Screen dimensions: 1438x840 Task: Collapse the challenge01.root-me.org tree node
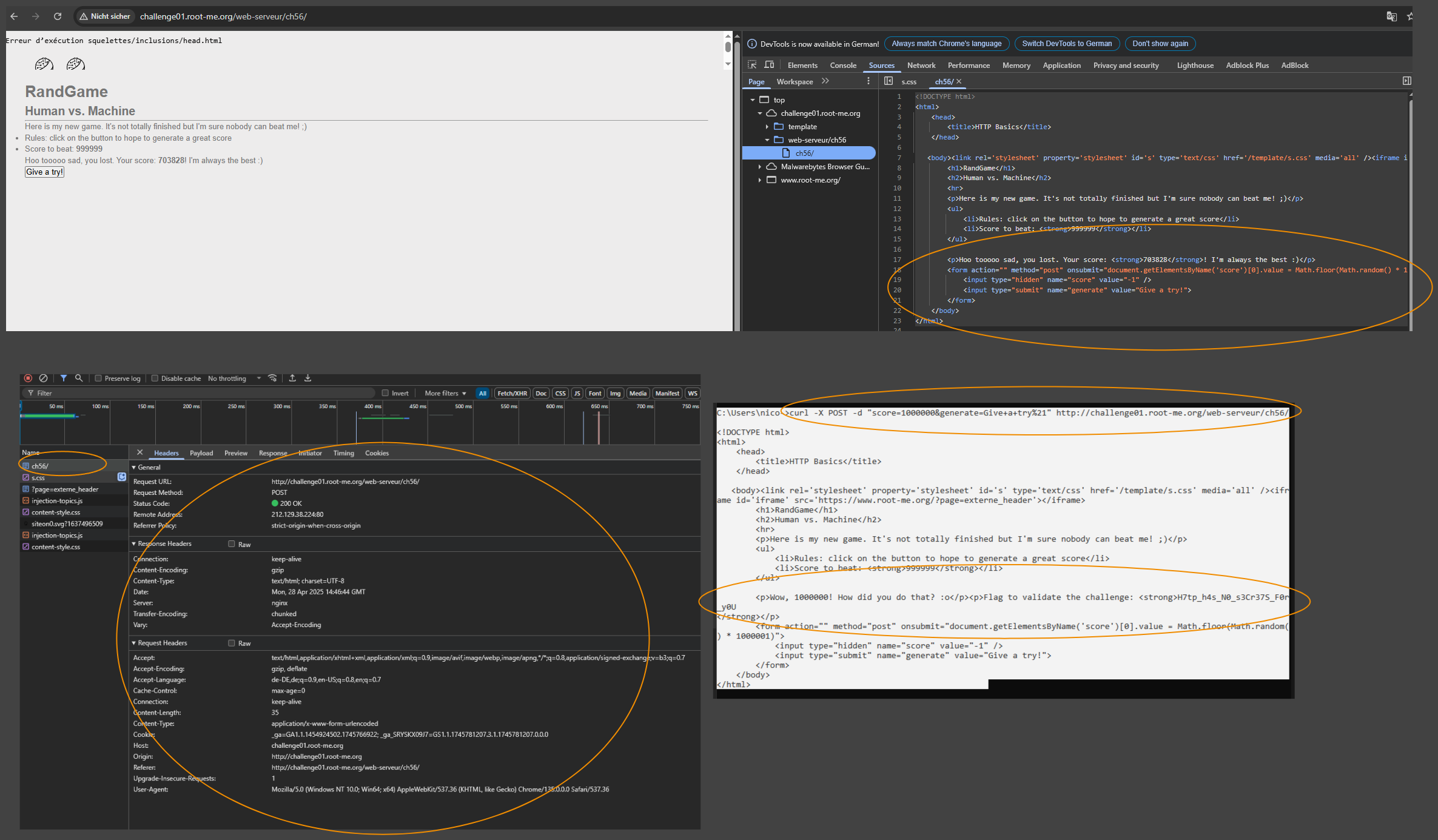coord(760,113)
